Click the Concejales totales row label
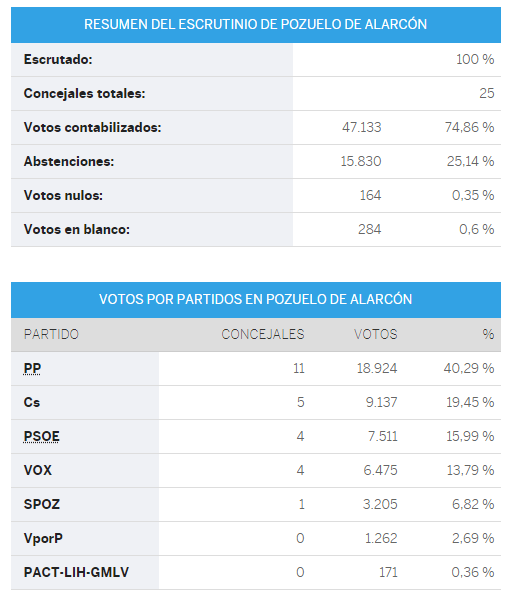 pyautogui.click(x=84, y=93)
